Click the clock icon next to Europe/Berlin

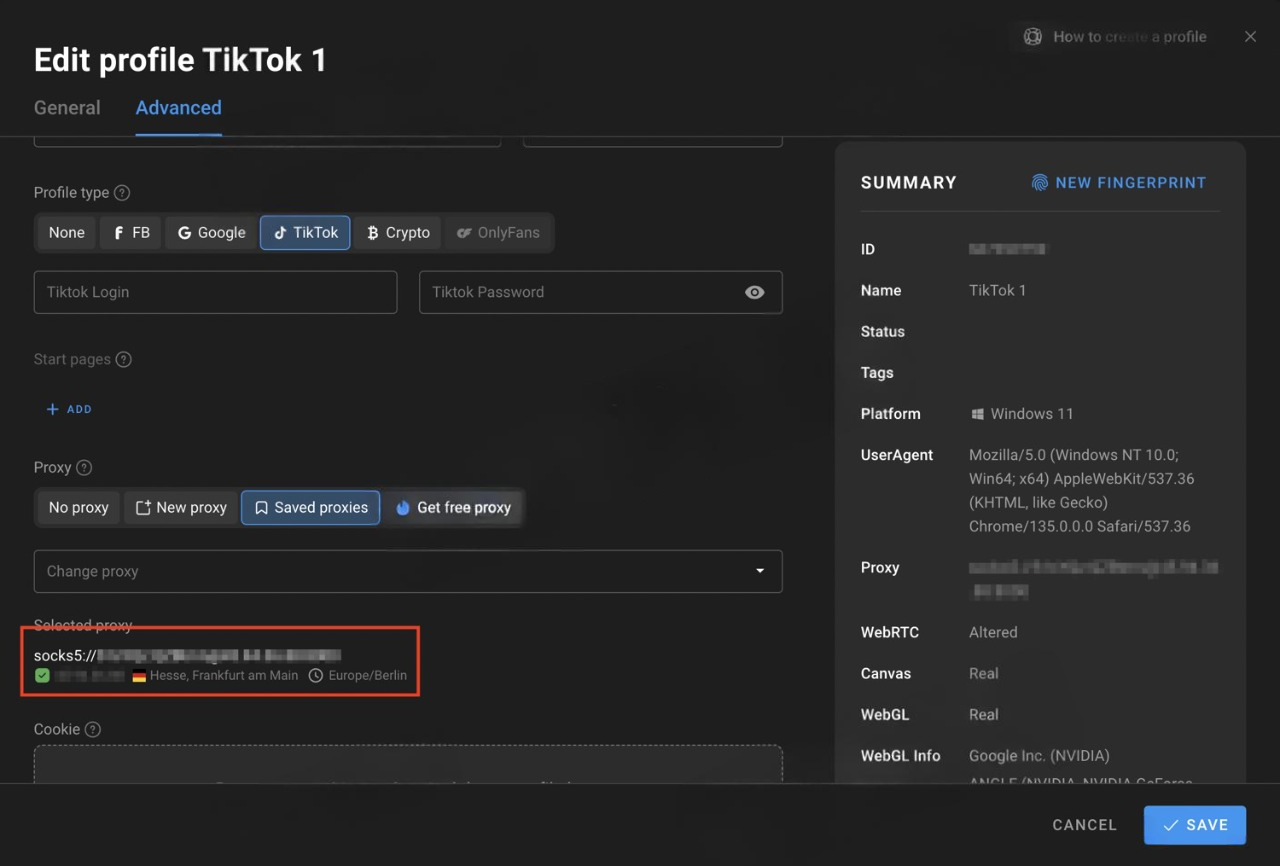click(316, 676)
